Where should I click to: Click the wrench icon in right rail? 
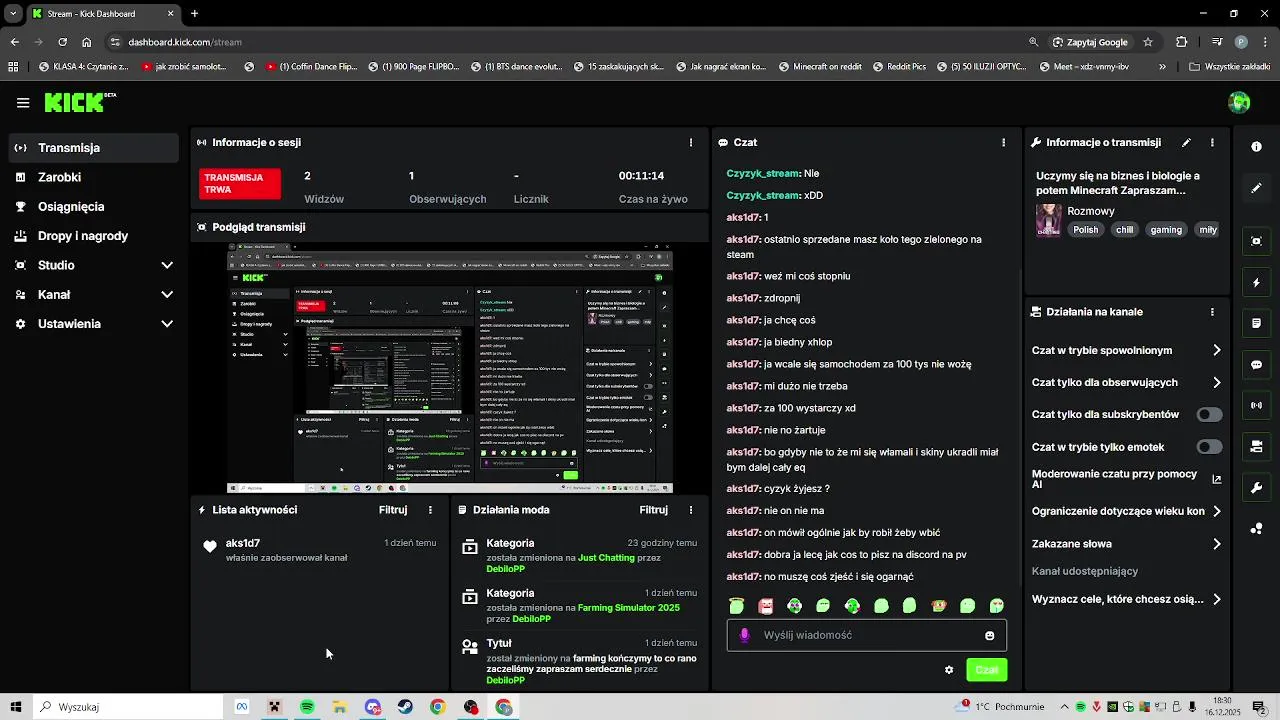click(x=1257, y=488)
